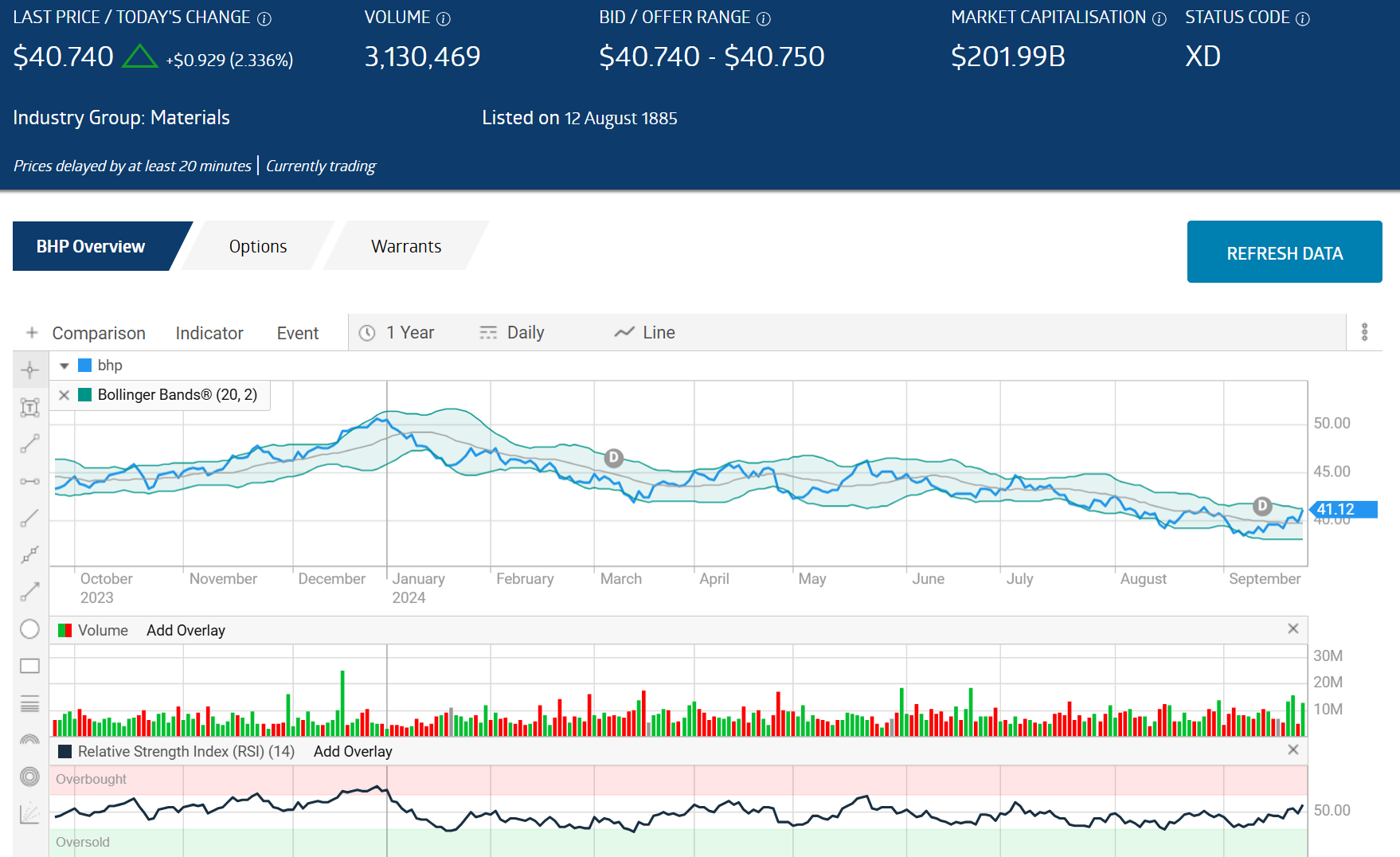Close the Relative Strength Index panel

coord(1293,749)
